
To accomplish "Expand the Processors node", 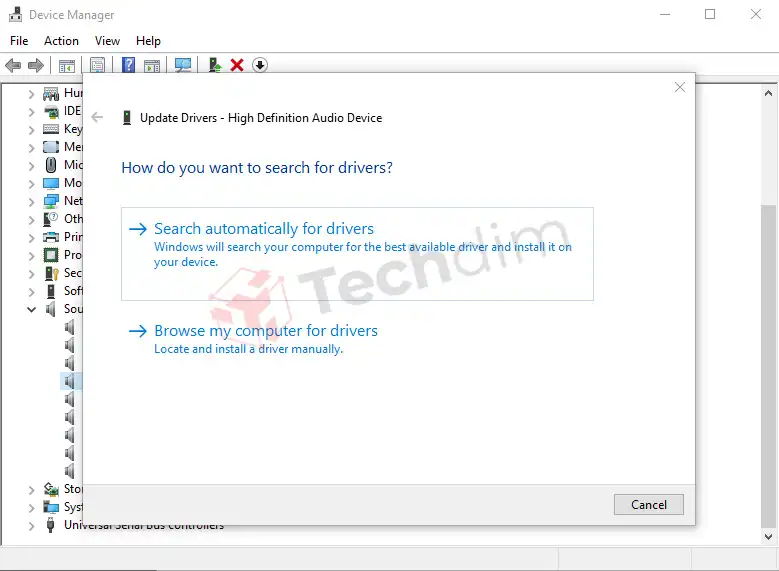I will pos(31,255).
